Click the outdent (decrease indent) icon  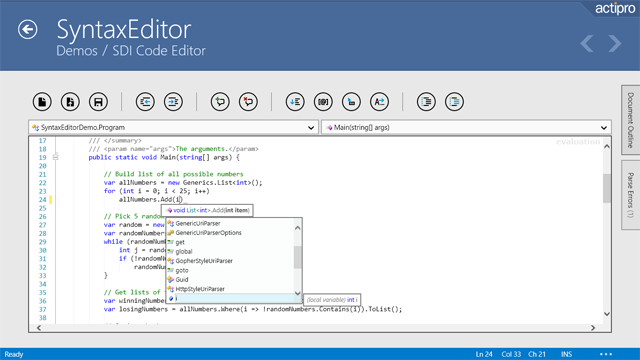coord(145,102)
